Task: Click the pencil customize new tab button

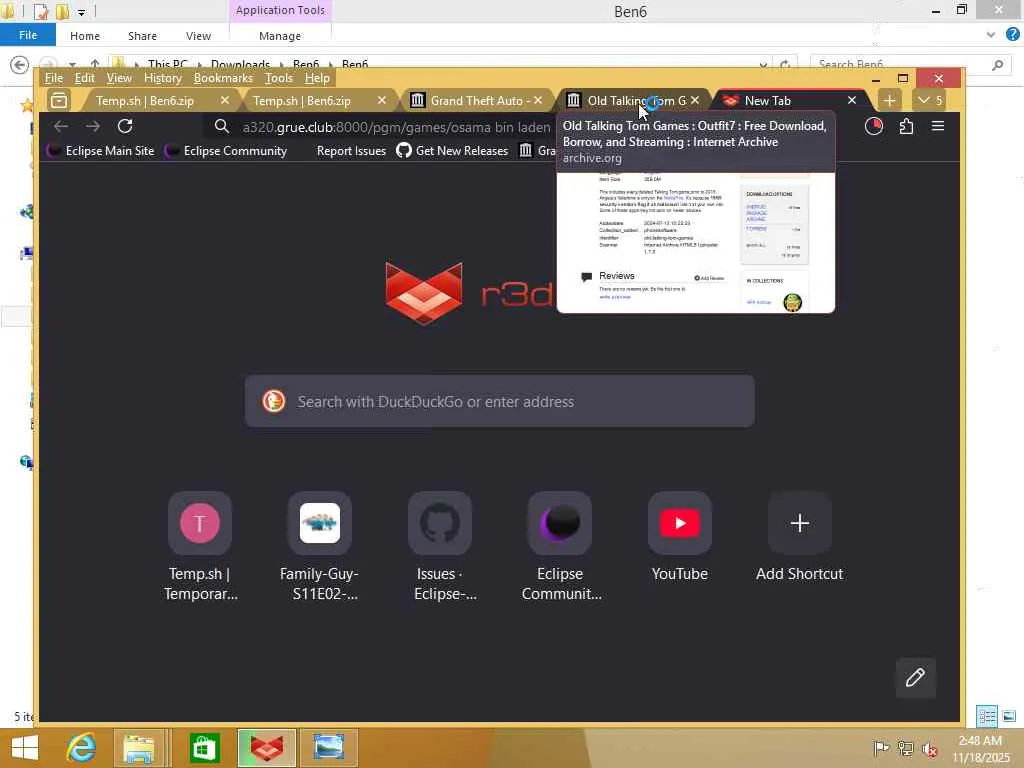Action: click(915, 678)
